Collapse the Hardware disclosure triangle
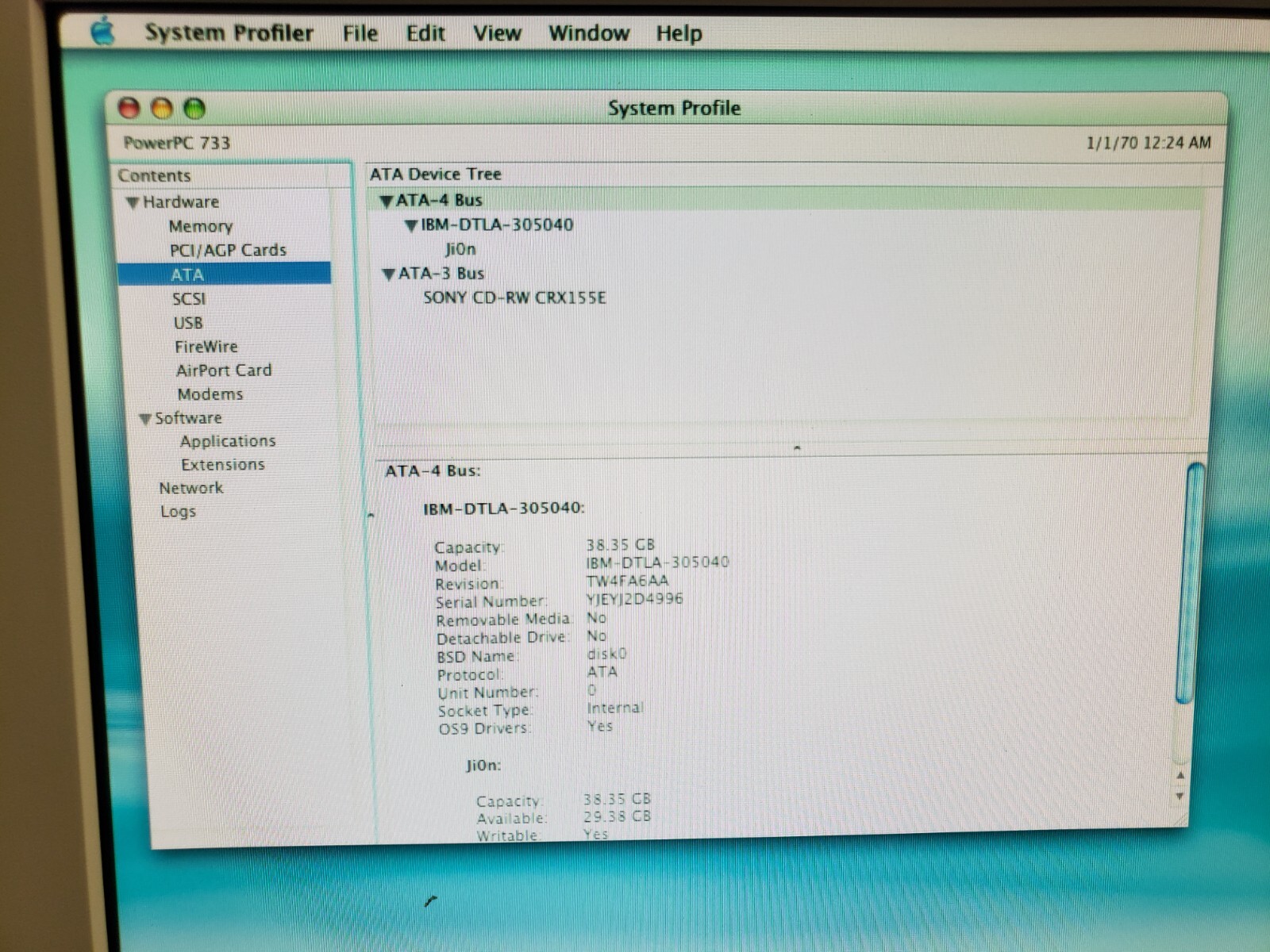 [x=133, y=203]
